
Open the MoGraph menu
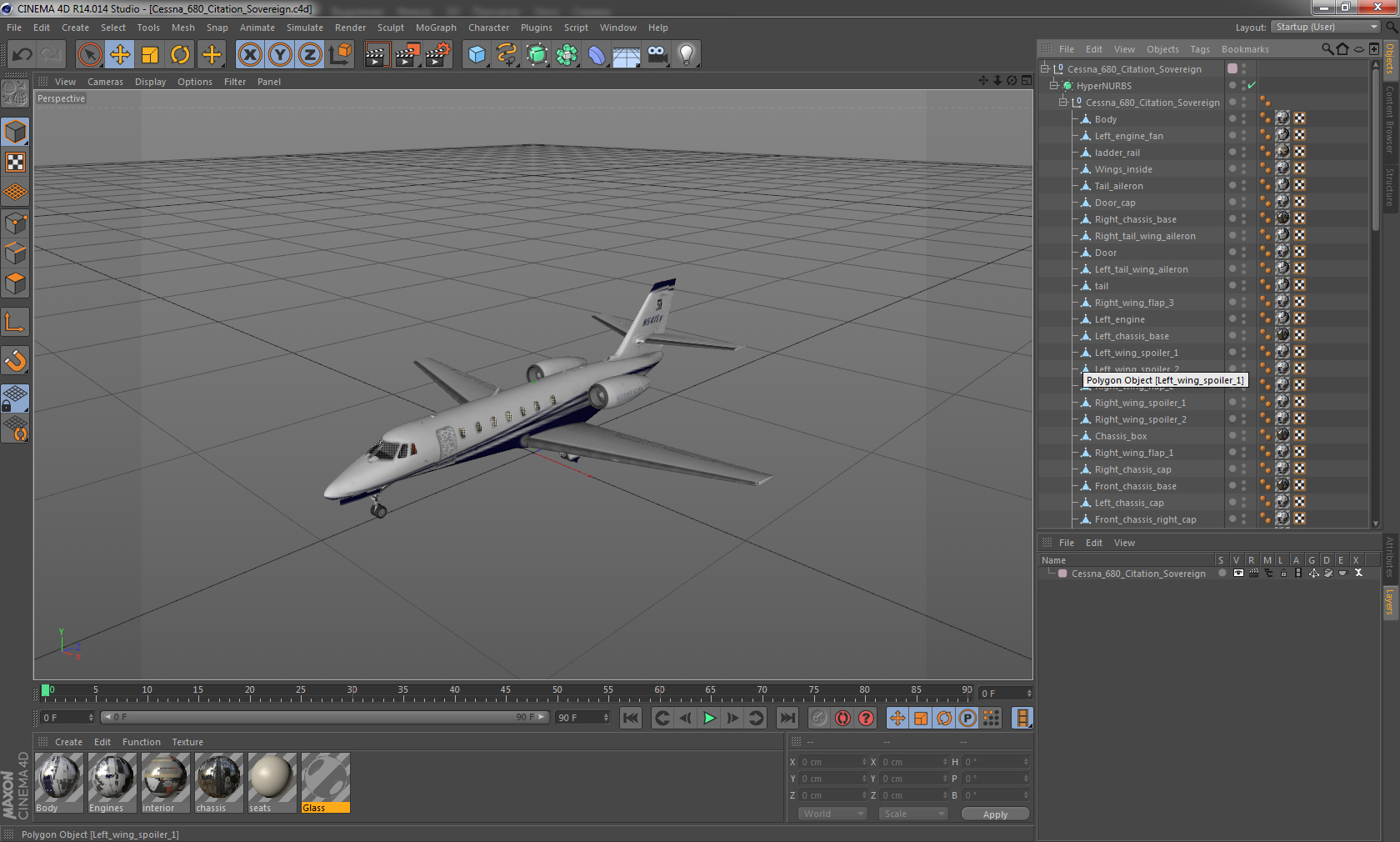click(436, 28)
